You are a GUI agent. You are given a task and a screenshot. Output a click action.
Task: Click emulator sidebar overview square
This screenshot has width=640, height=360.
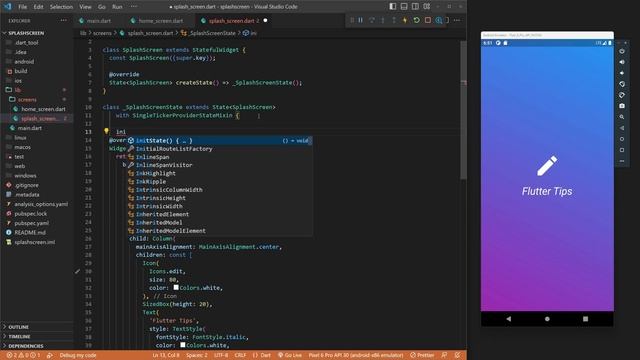pos(622,150)
